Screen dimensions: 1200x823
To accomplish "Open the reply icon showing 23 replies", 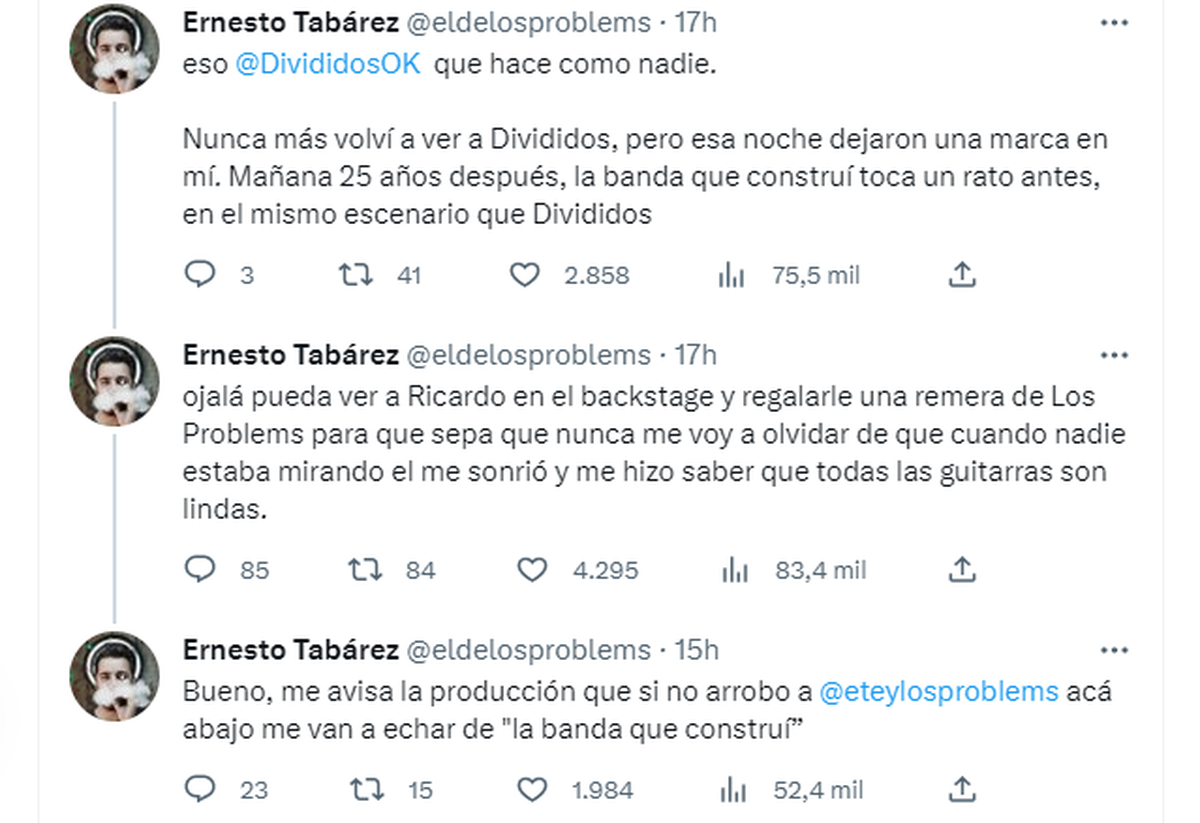I will pyautogui.click(x=201, y=789).
